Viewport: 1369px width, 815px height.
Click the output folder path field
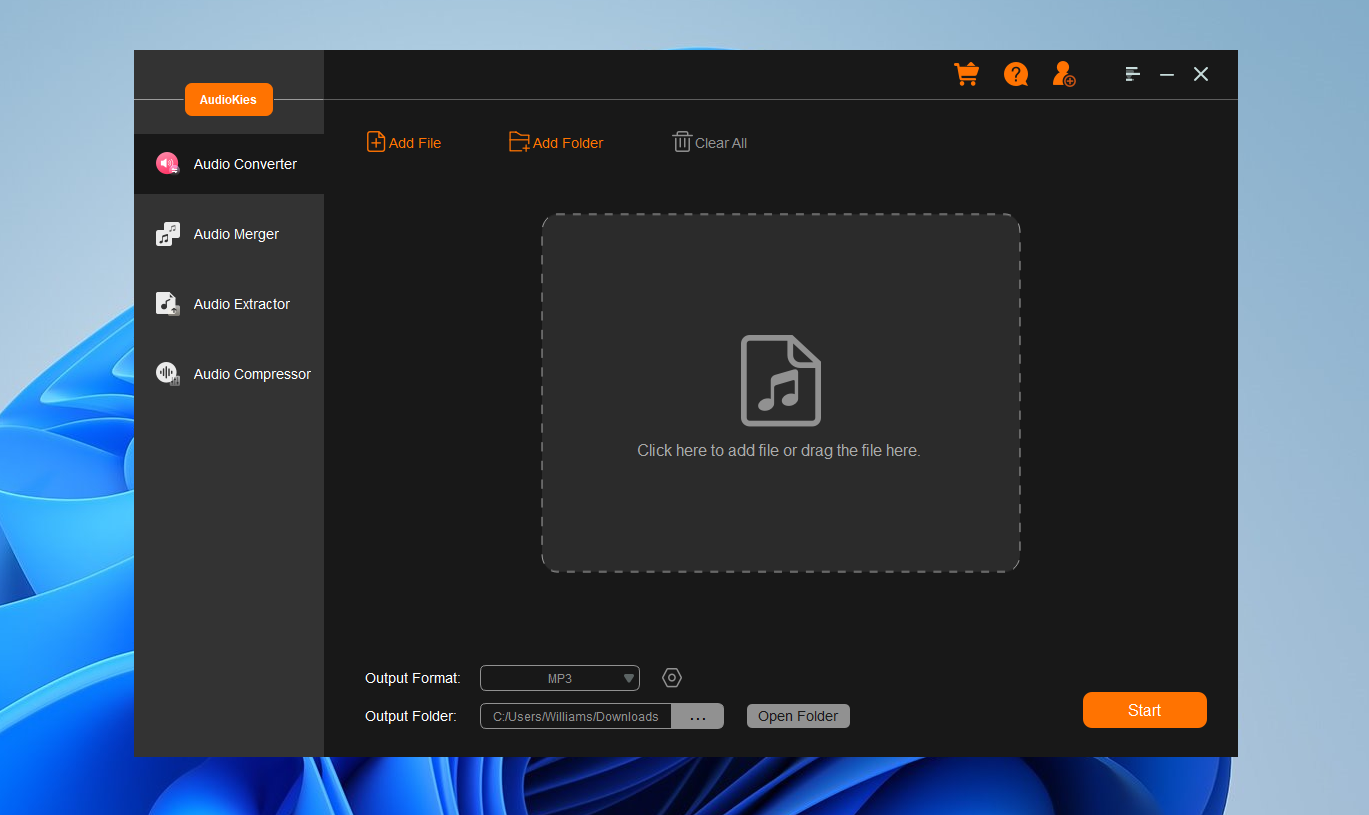(576, 716)
